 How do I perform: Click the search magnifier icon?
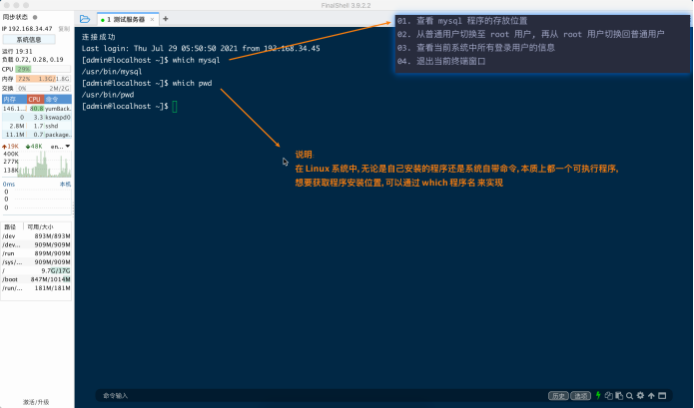[629, 396]
